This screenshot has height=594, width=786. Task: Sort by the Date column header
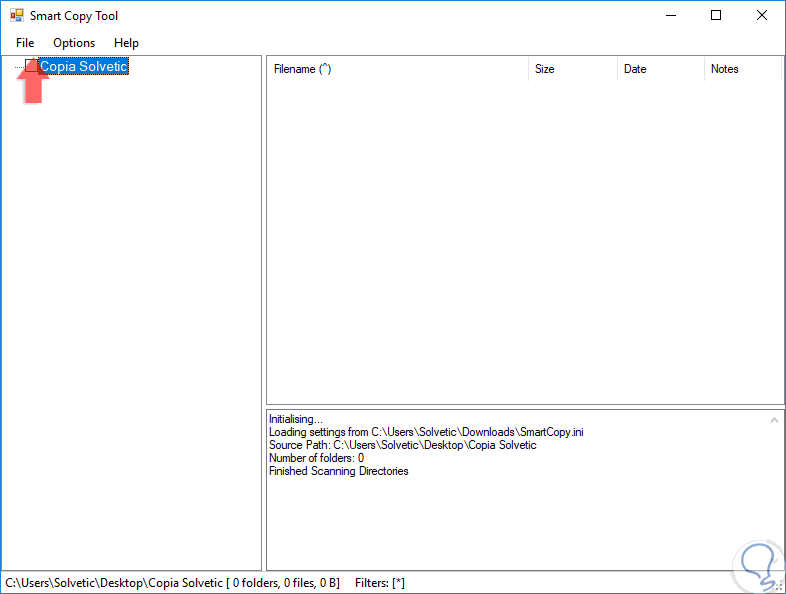(661, 69)
